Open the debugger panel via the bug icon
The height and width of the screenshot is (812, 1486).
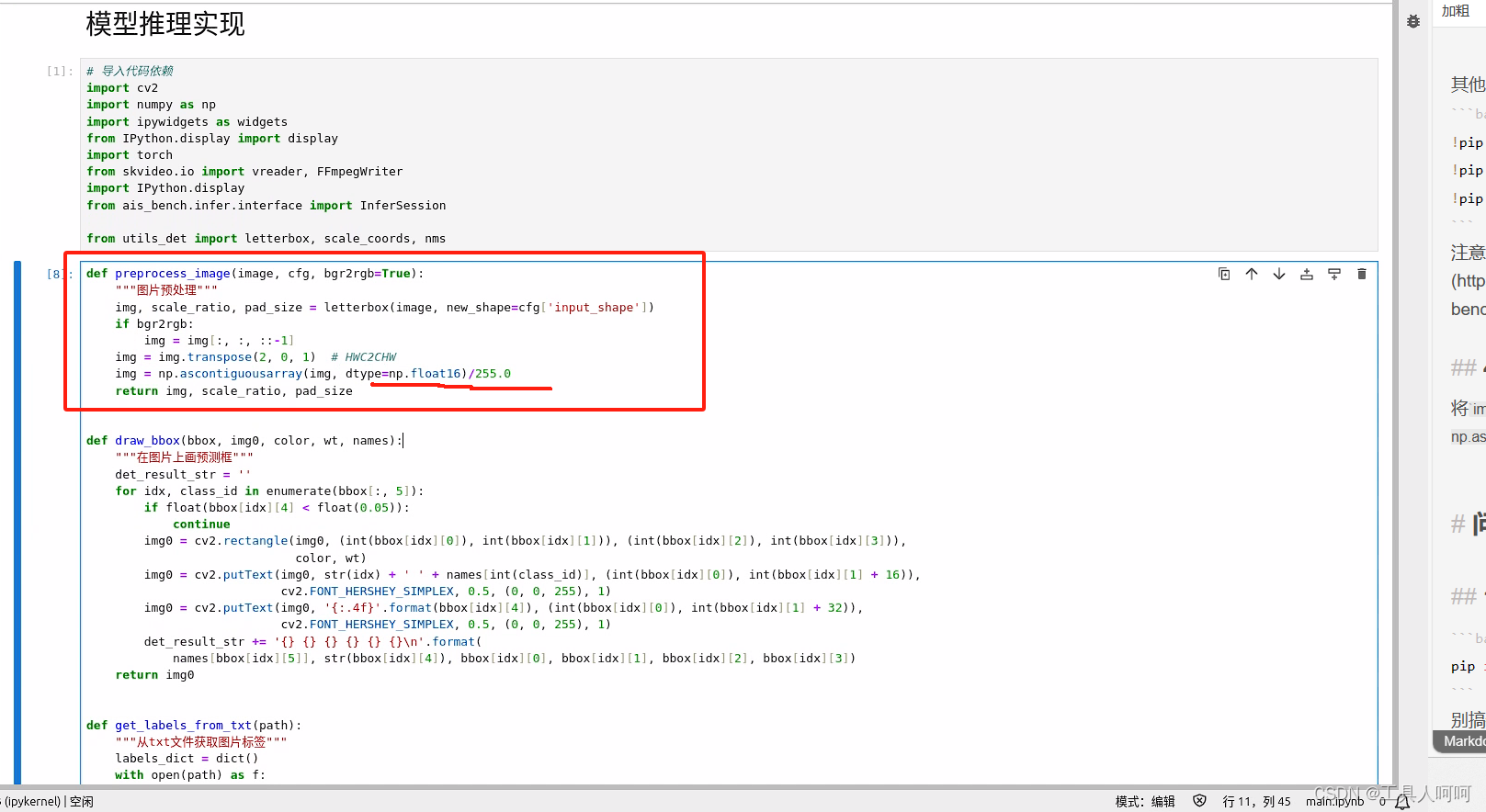click(x=1413, y=21)
